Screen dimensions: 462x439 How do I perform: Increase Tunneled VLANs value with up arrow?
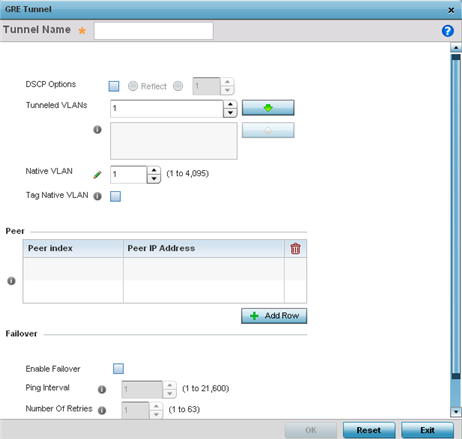tap(230, 105)
